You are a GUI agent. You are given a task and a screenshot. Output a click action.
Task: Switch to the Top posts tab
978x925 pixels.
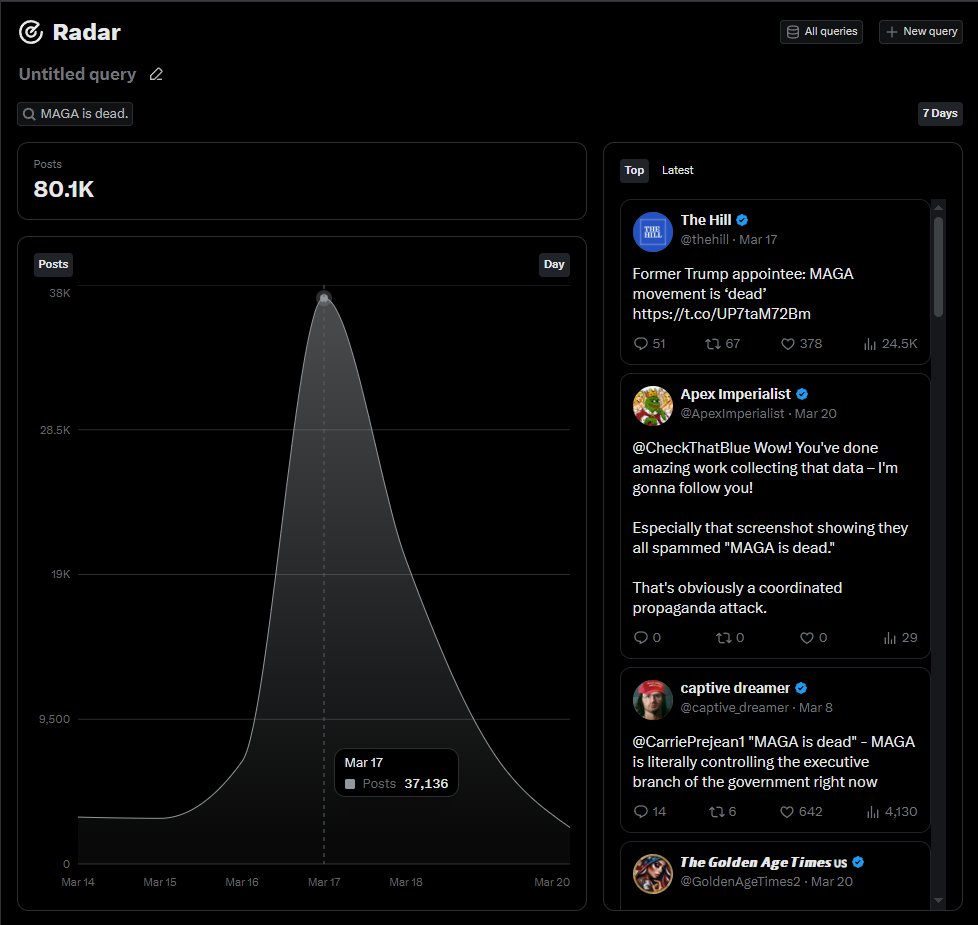(634, 170)
